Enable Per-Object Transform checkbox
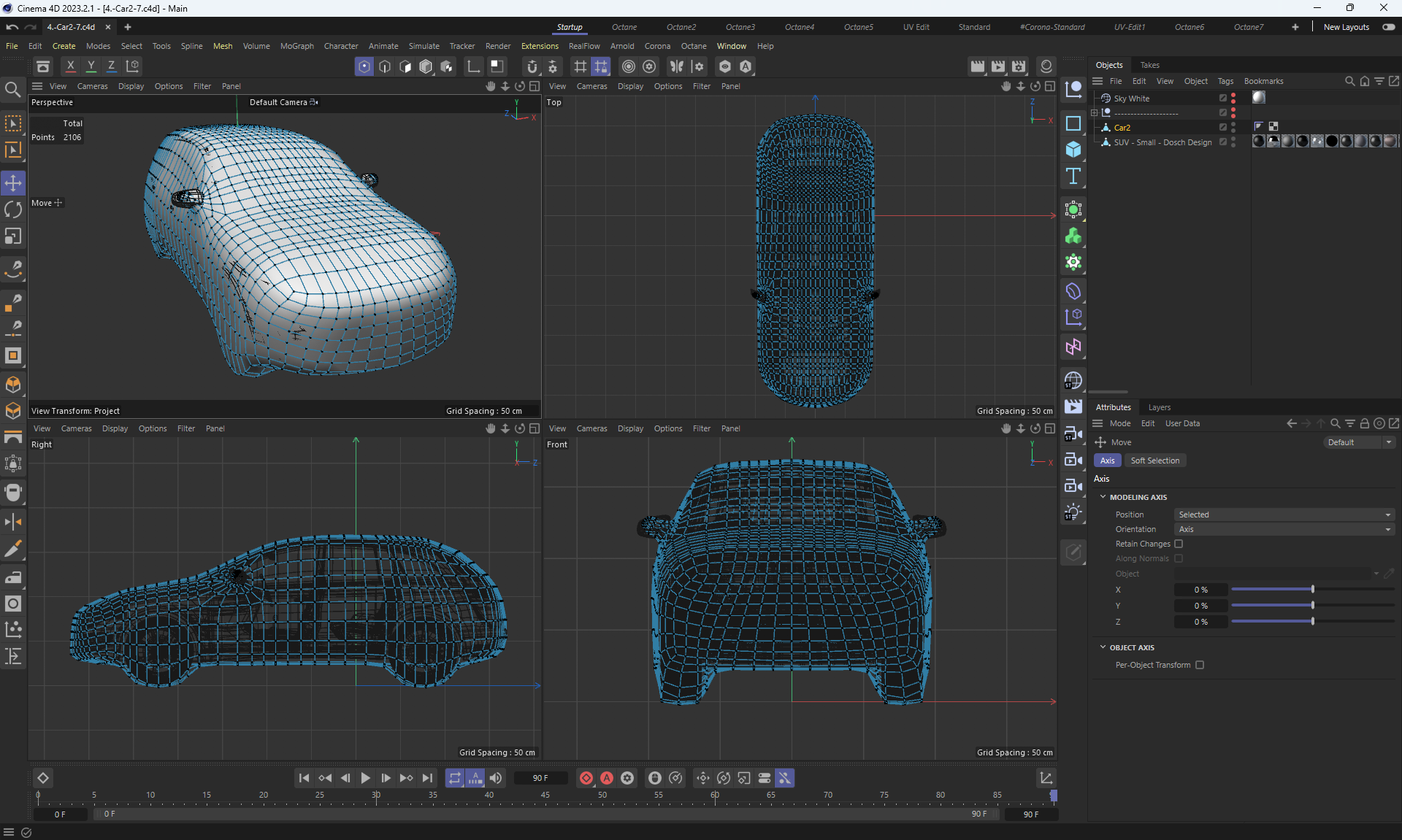This screenshot has width=1402, height=840. pos(1200,665)
